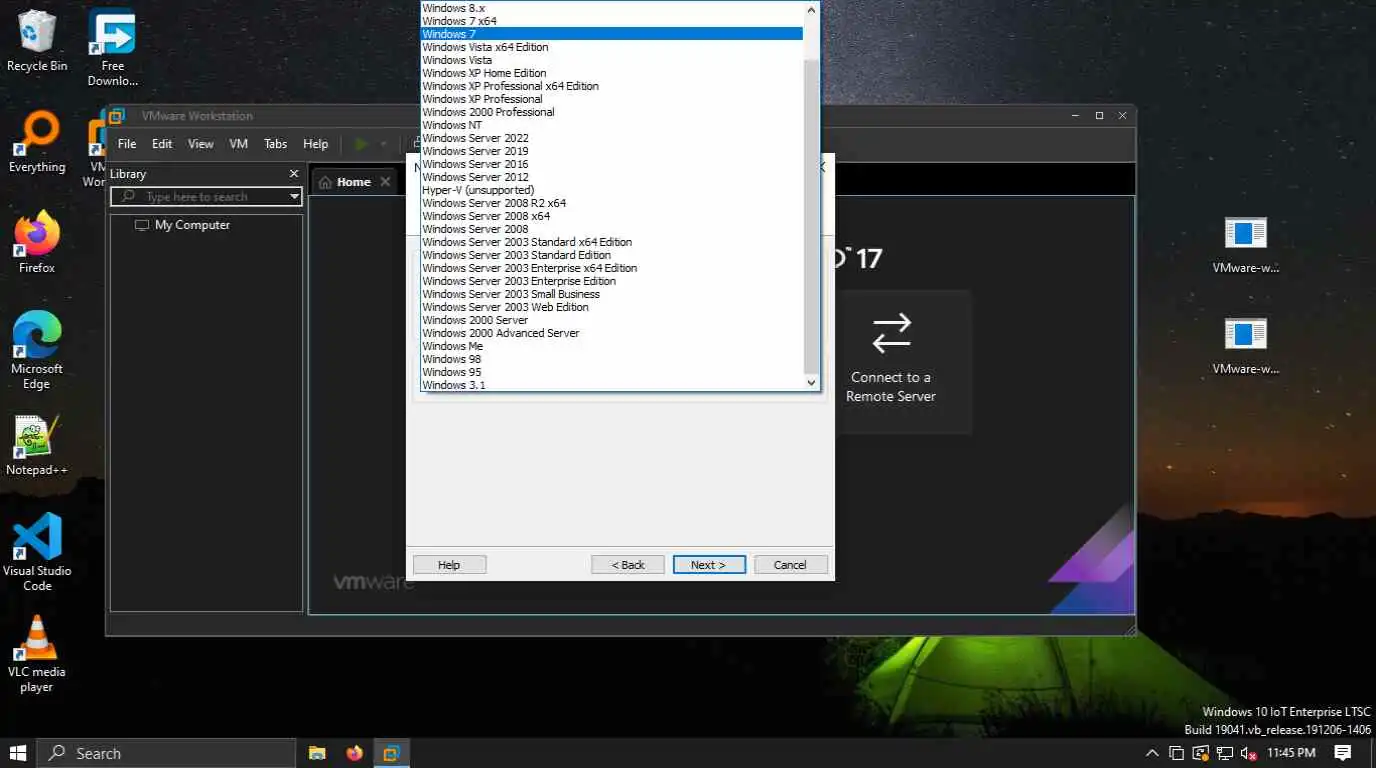Choose Windows 2000 Professional
The height and width of the screenshot is (768, 1376).
tap(611, 112)
